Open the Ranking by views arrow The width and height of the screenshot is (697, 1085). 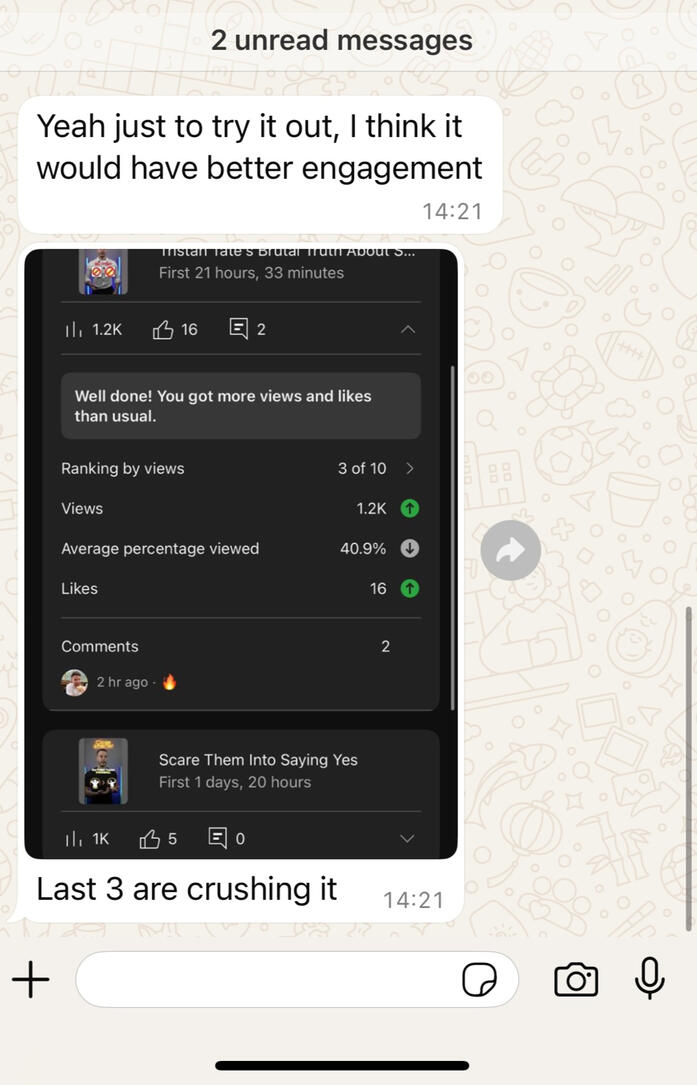point(410,468)
